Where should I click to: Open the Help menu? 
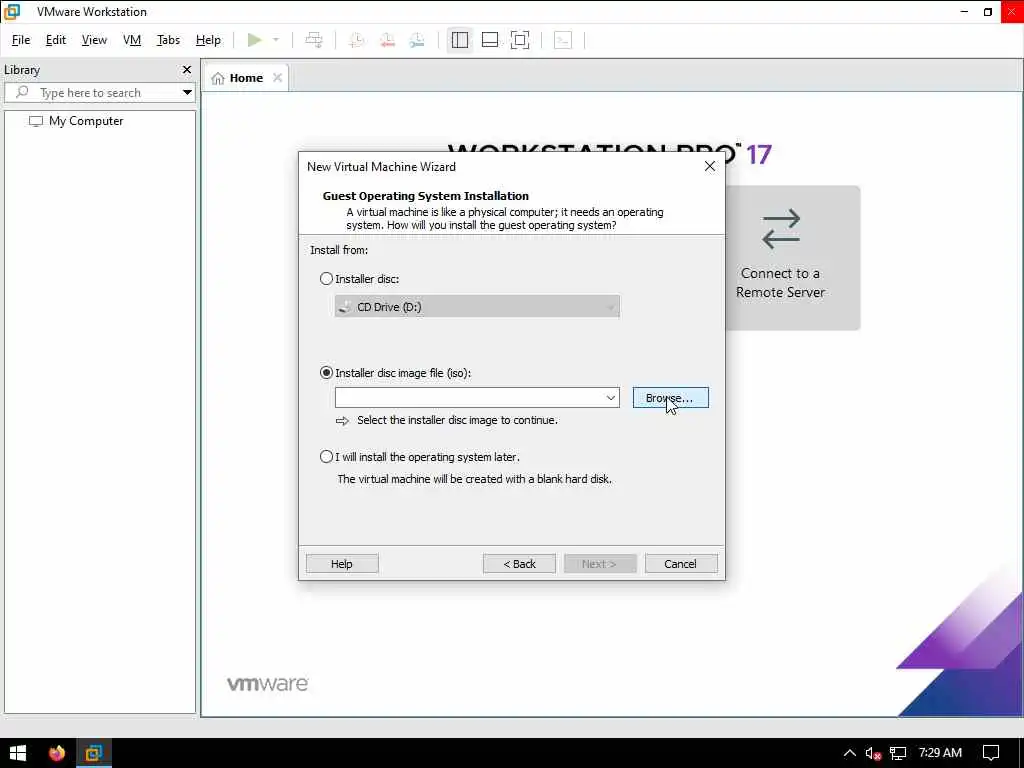[x=208, y=40]
